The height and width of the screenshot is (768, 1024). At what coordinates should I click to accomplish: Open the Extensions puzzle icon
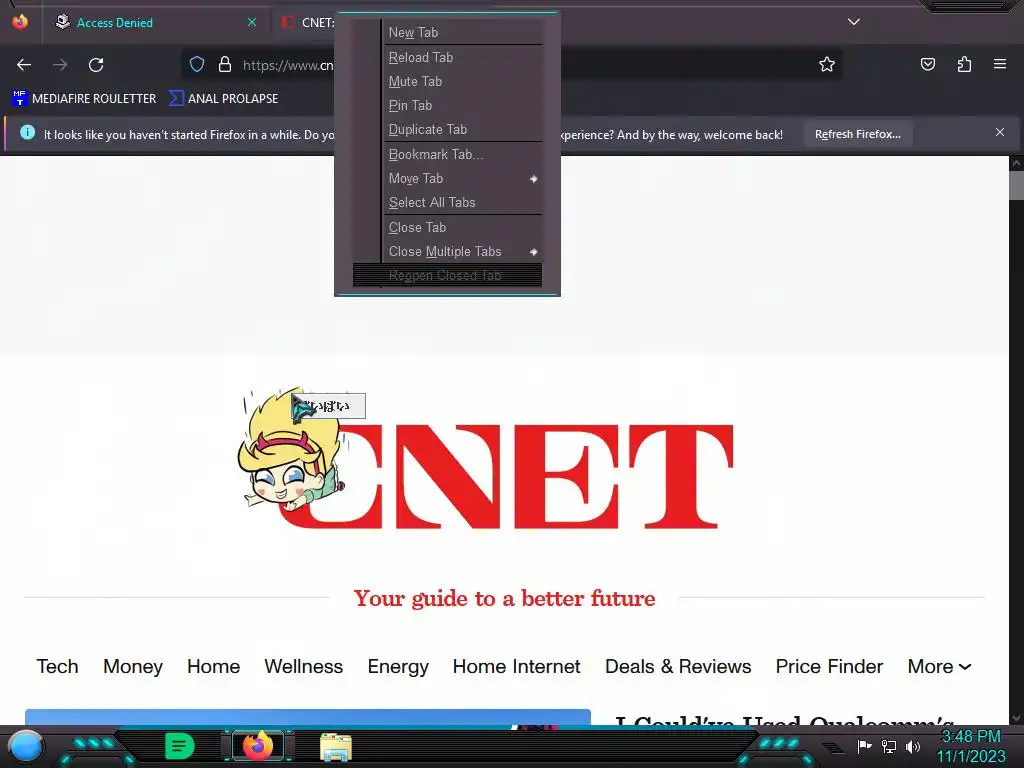tap(964, 64)
